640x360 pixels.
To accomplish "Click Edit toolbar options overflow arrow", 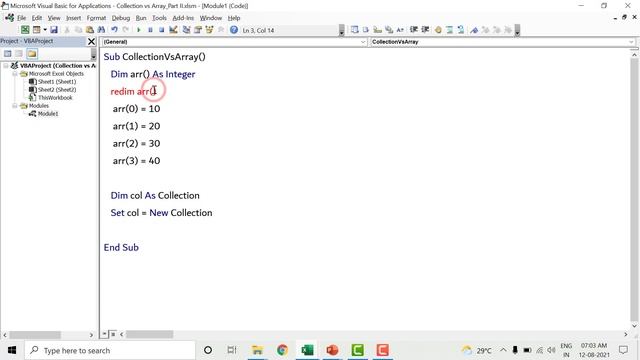I will [517, 30].
